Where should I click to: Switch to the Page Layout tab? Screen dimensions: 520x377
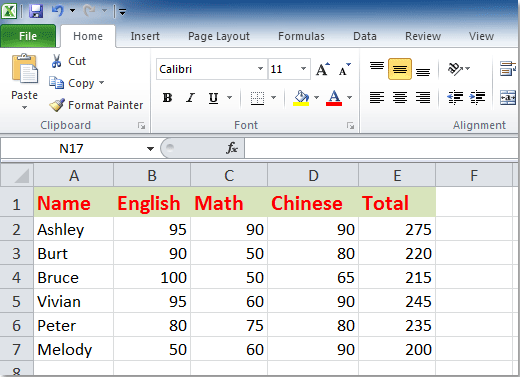[x=219, y=36]
